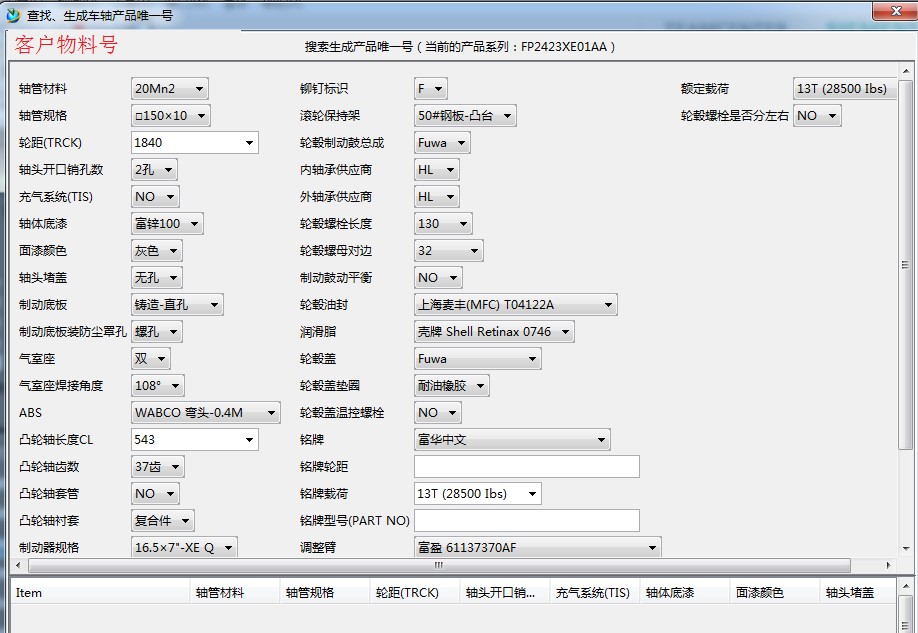Expand the 充气系统(TIS) dropdown
Image resolution: width=918 pixels, height=633 pixels.
(155, 197)
